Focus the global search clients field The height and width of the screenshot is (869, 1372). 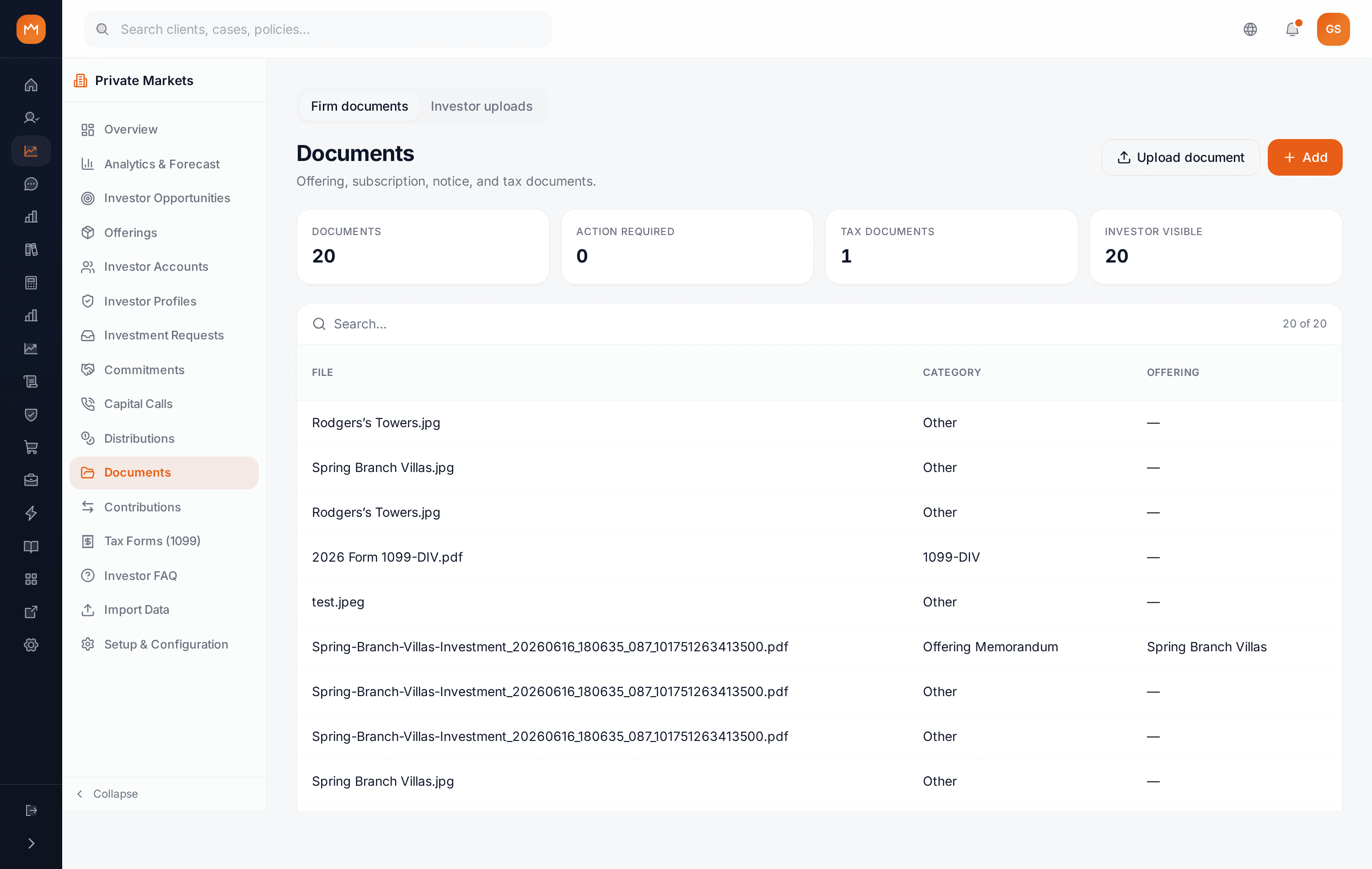[318, 29]
